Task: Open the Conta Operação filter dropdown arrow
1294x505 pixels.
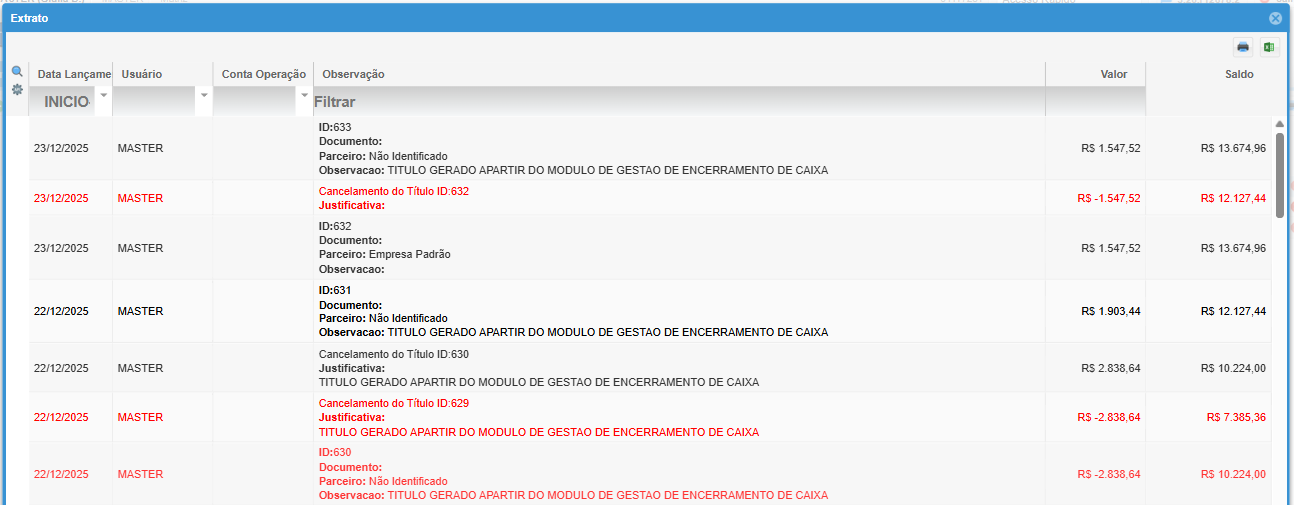Action: pos(304,95)
